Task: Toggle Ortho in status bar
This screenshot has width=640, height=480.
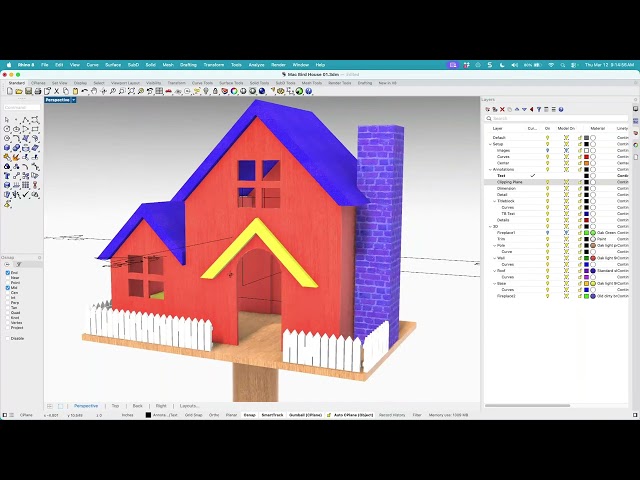Action: coord(214,415)
